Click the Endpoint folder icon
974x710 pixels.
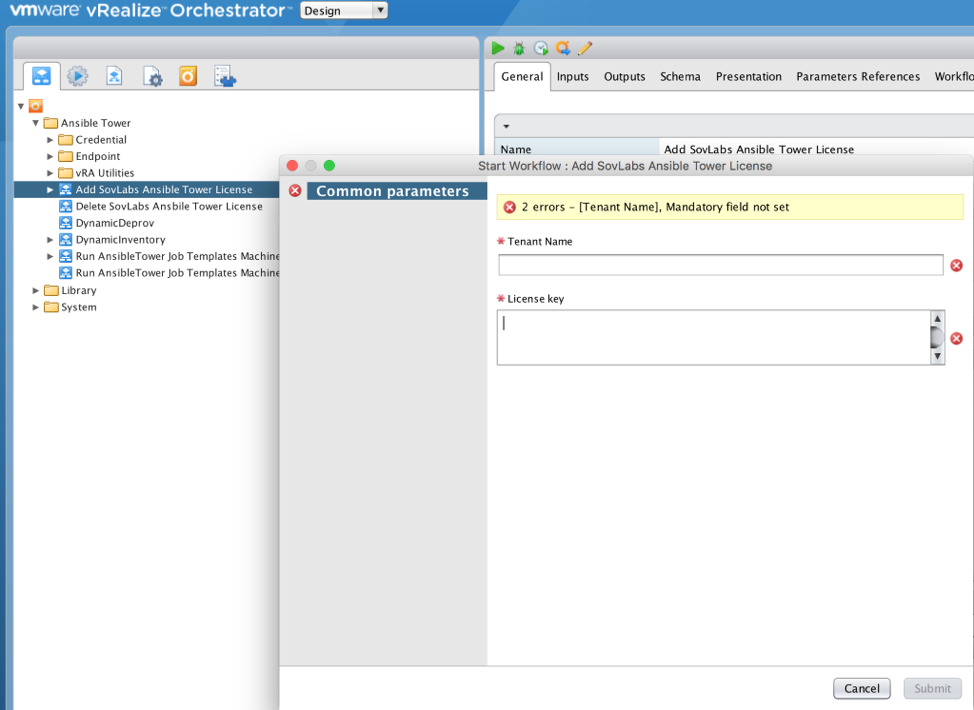tap(65, 157)
